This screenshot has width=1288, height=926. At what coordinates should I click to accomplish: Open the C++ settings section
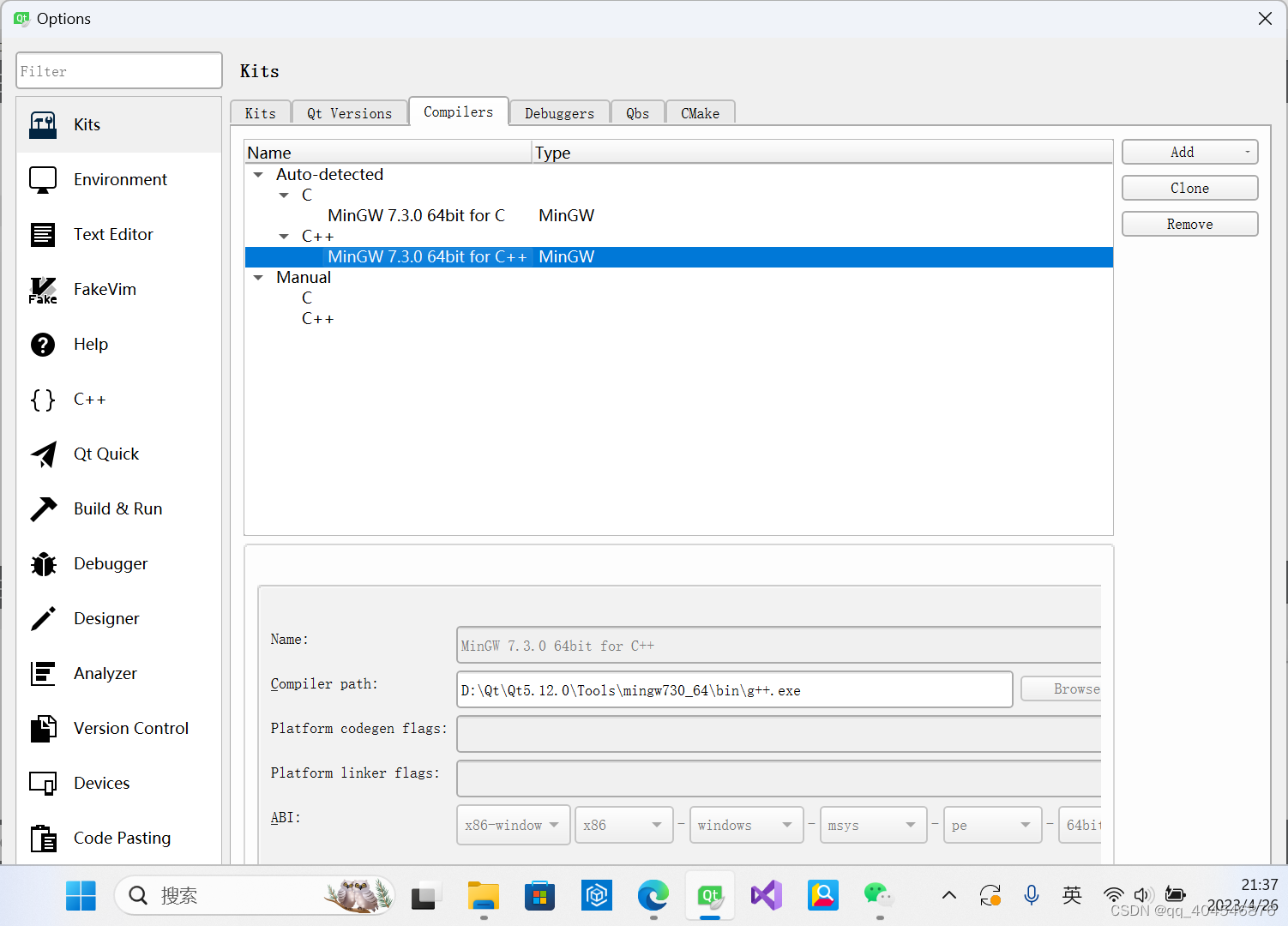89,399
